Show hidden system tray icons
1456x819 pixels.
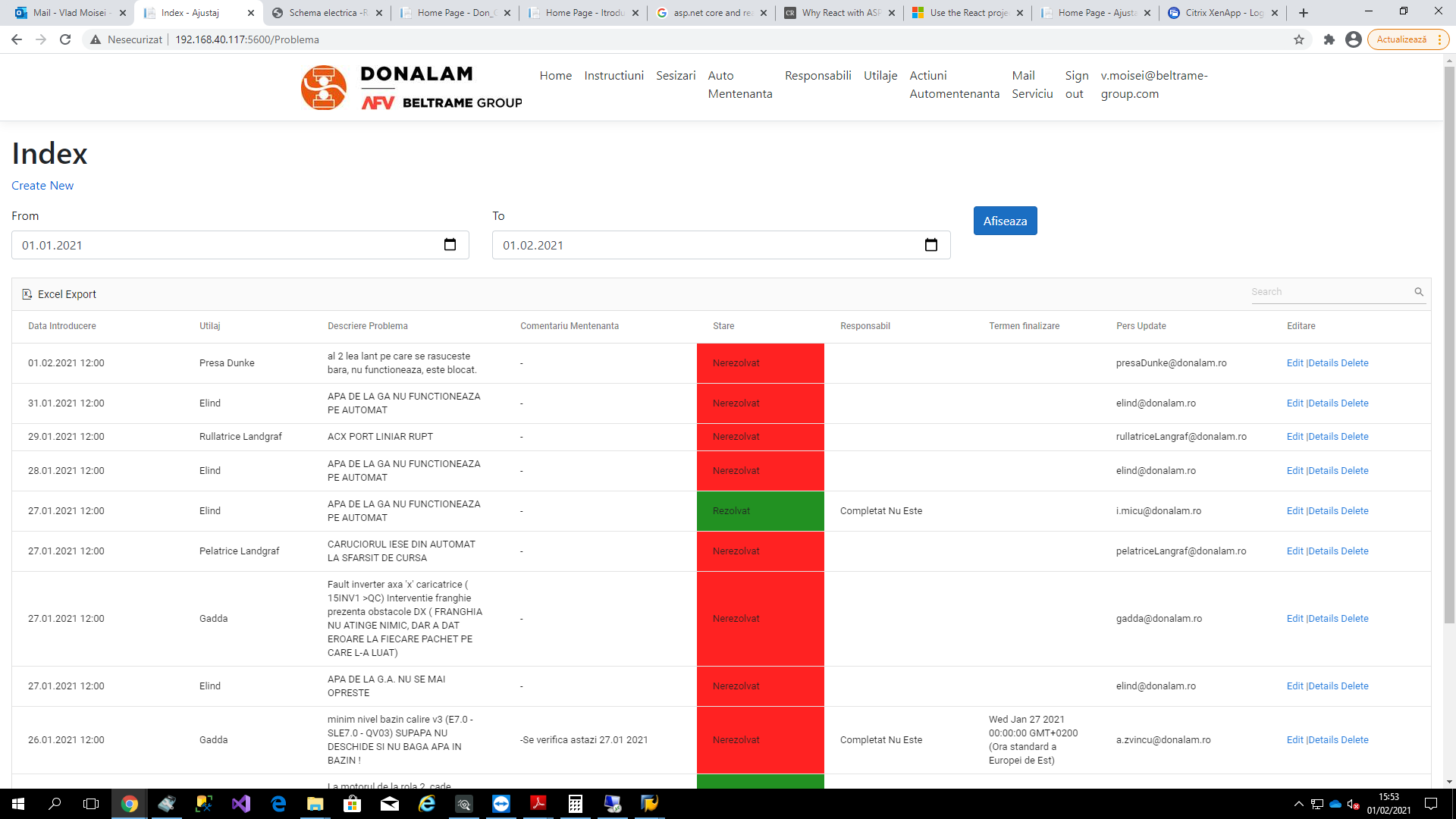[x=1299, y=804]
